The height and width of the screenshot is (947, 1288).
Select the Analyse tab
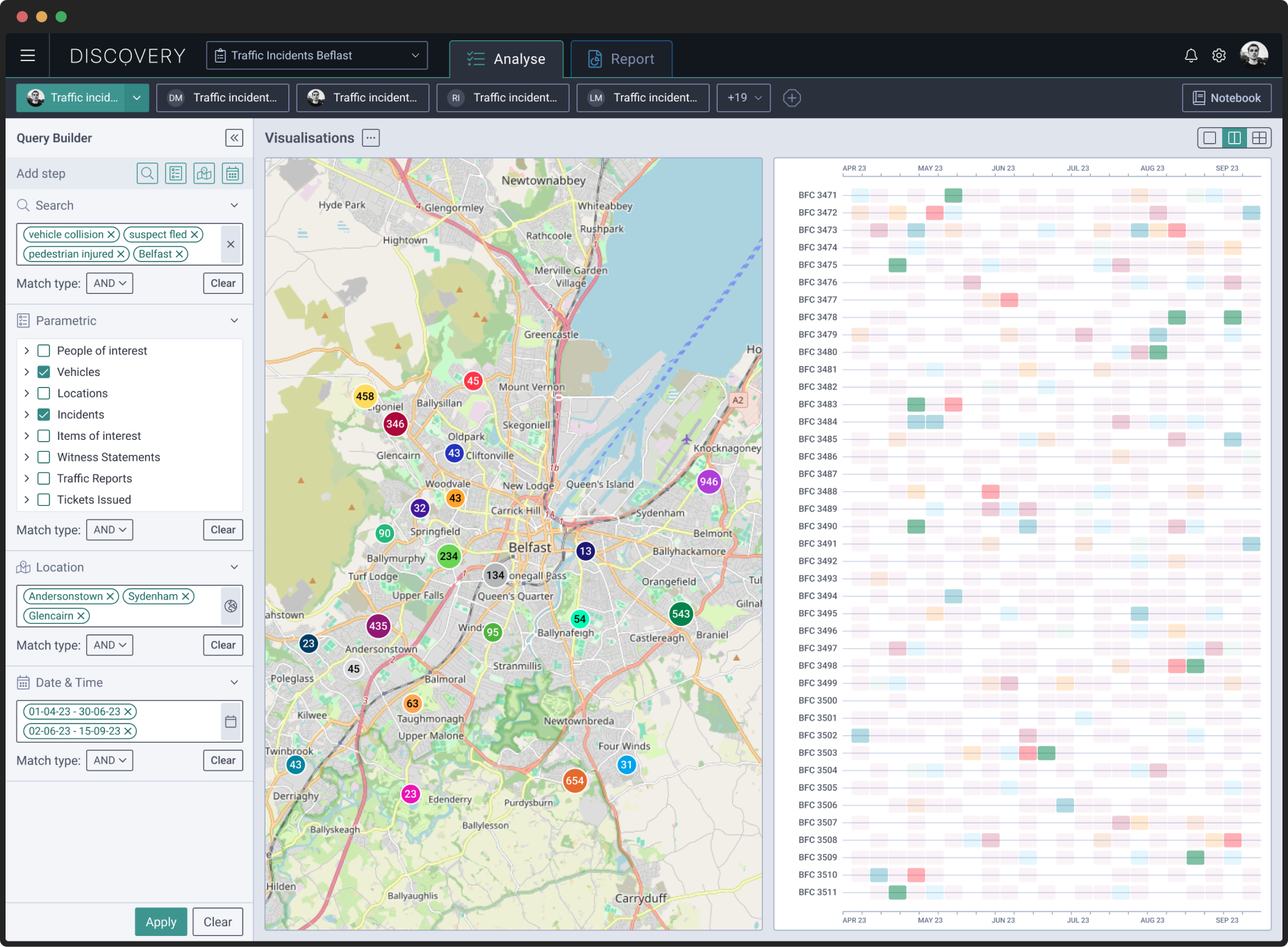(x=506, y=59)
